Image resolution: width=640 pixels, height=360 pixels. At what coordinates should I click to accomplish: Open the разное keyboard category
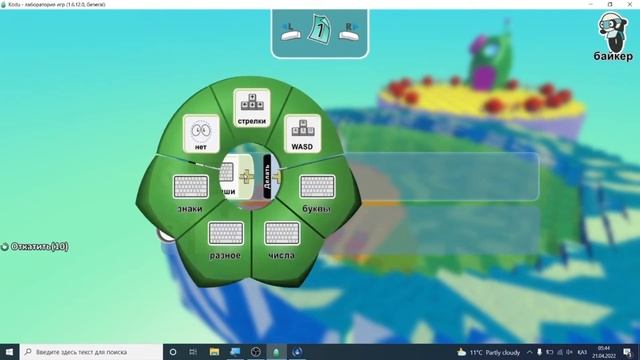[x=225, y=240]
